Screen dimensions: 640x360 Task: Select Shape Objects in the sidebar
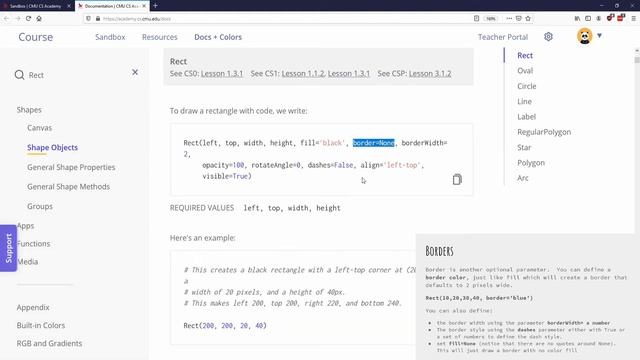(x=52, y=147)
